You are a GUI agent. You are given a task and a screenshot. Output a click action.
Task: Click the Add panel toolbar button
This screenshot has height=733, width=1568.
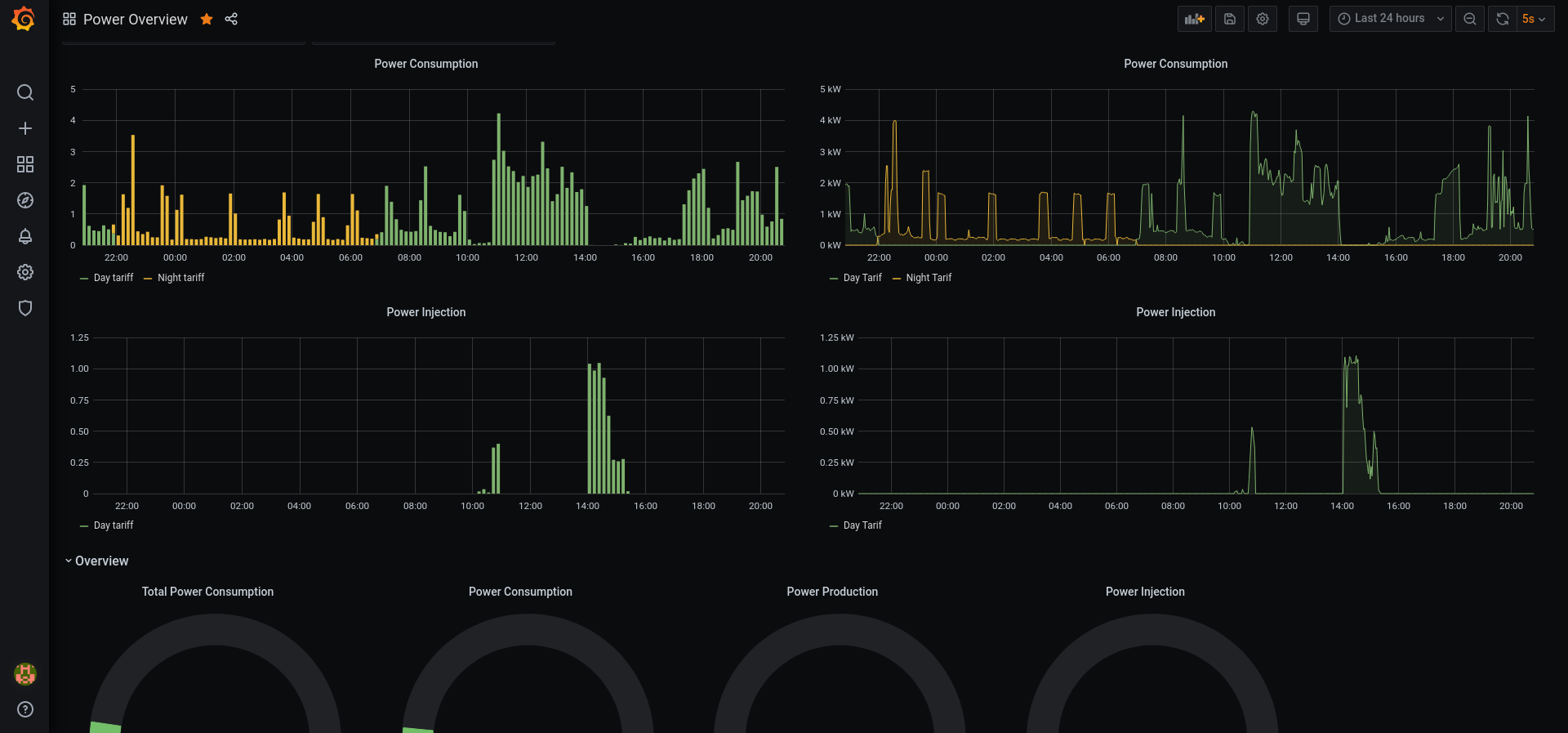tap(1194, 19)
